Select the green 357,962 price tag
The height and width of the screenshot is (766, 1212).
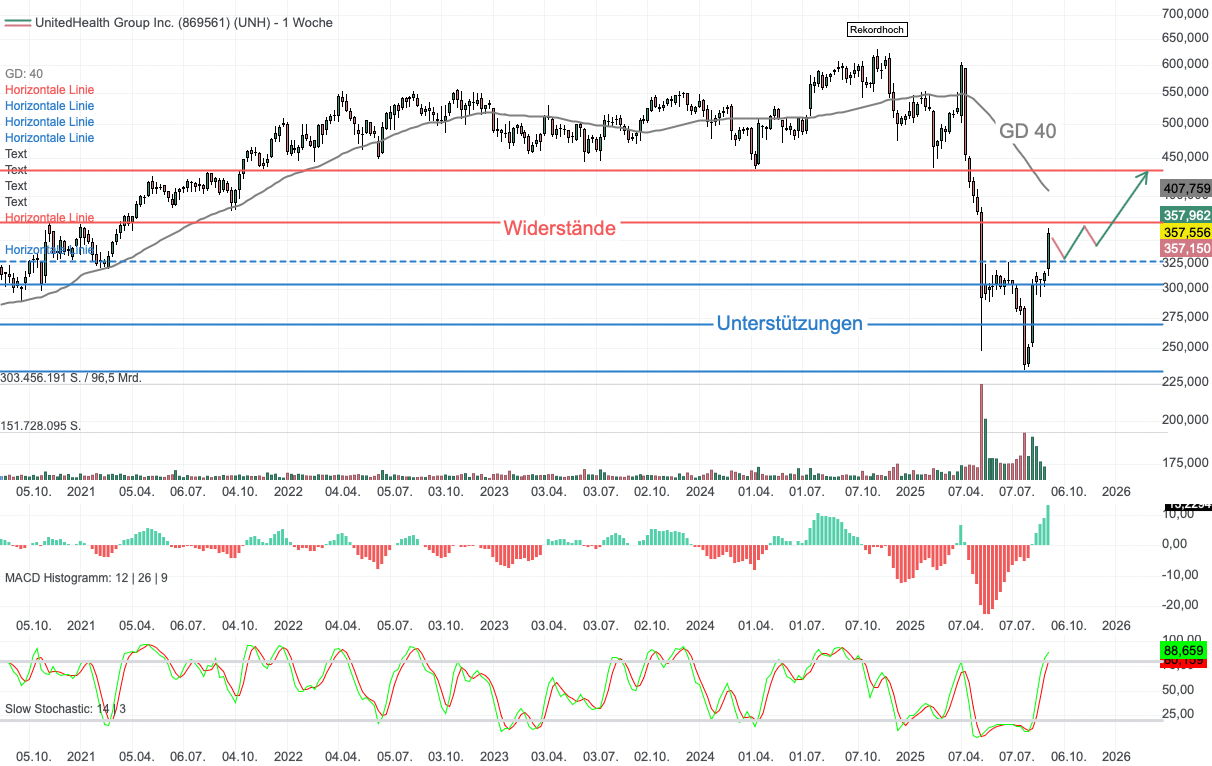tap(1186, 215)
